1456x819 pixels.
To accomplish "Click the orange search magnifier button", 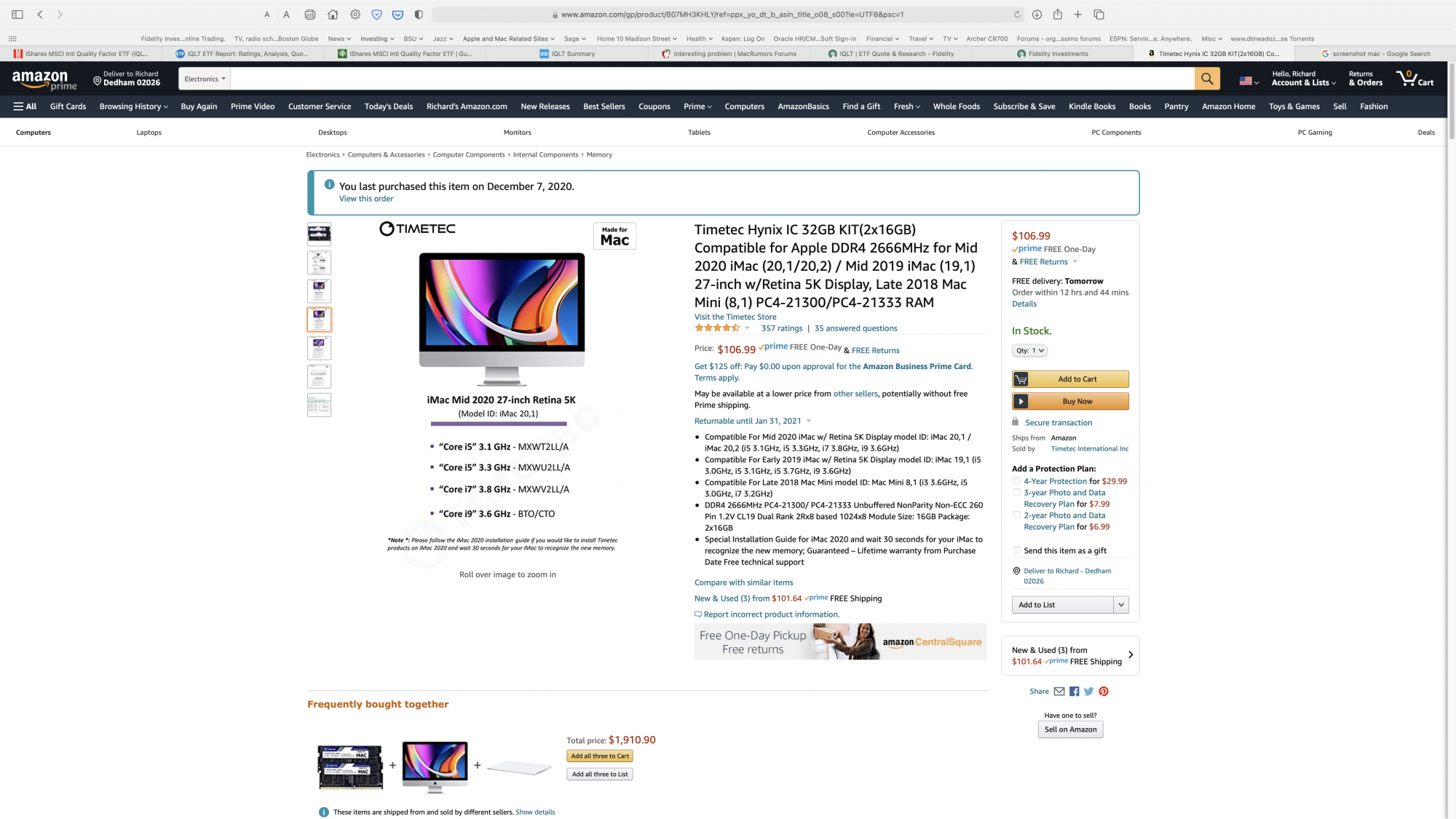I will 1206,79.
